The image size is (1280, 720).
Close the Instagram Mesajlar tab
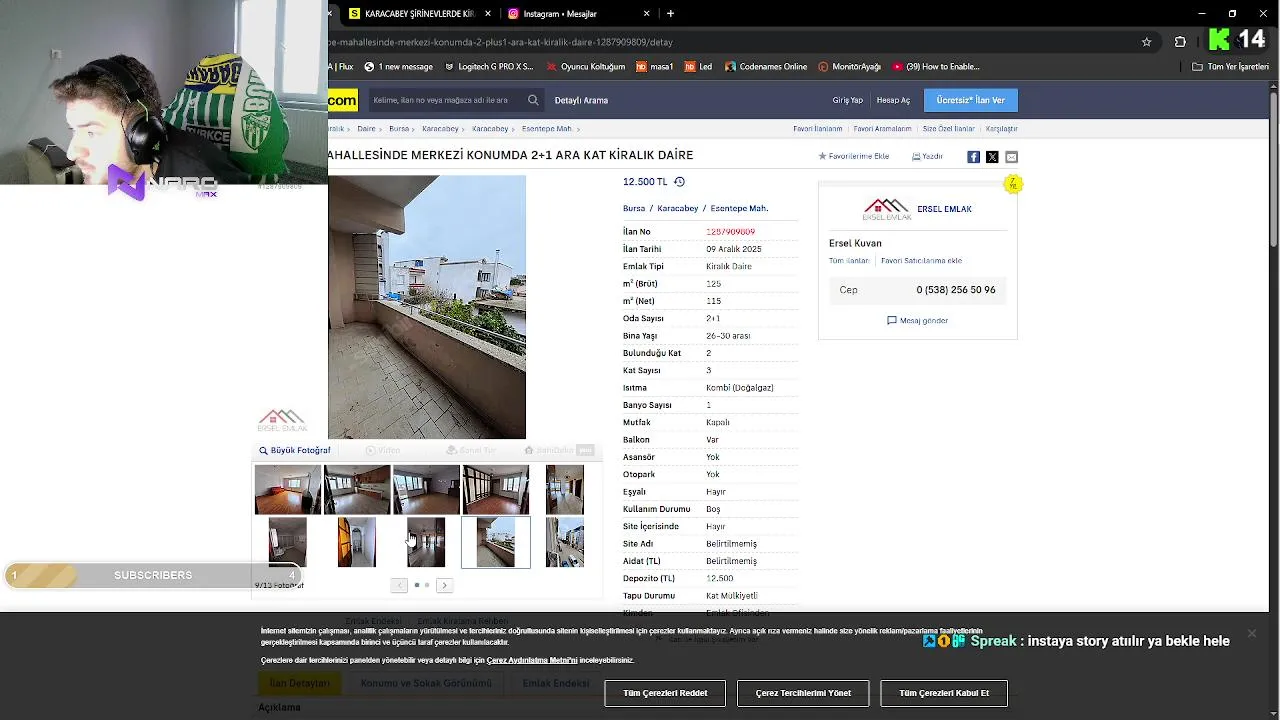click(646, 14)
